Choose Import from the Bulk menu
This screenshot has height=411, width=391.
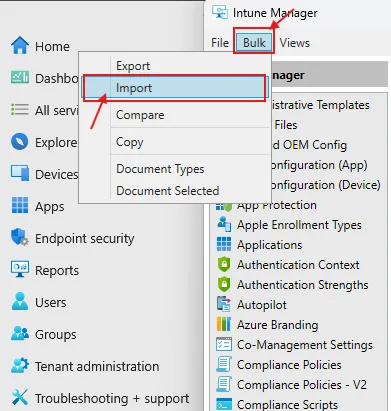(175, 88)
